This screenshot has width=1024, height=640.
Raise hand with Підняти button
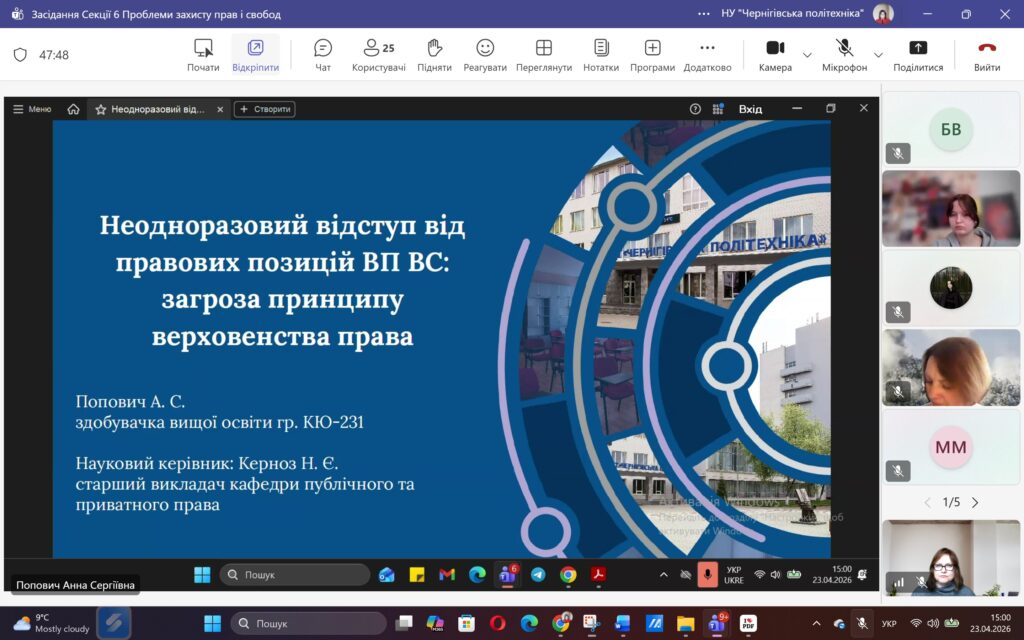click(434, 54)
